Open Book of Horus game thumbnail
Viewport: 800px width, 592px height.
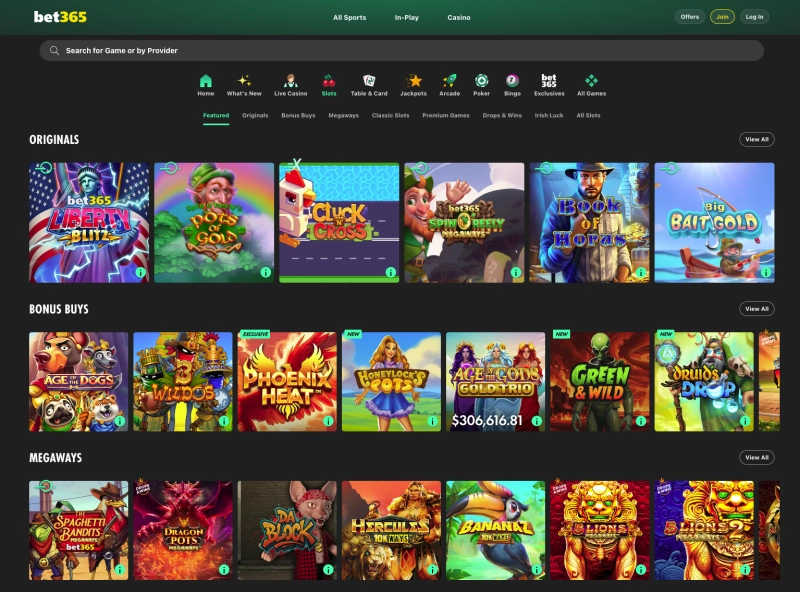pyautogui.click(x=589, y=223)
